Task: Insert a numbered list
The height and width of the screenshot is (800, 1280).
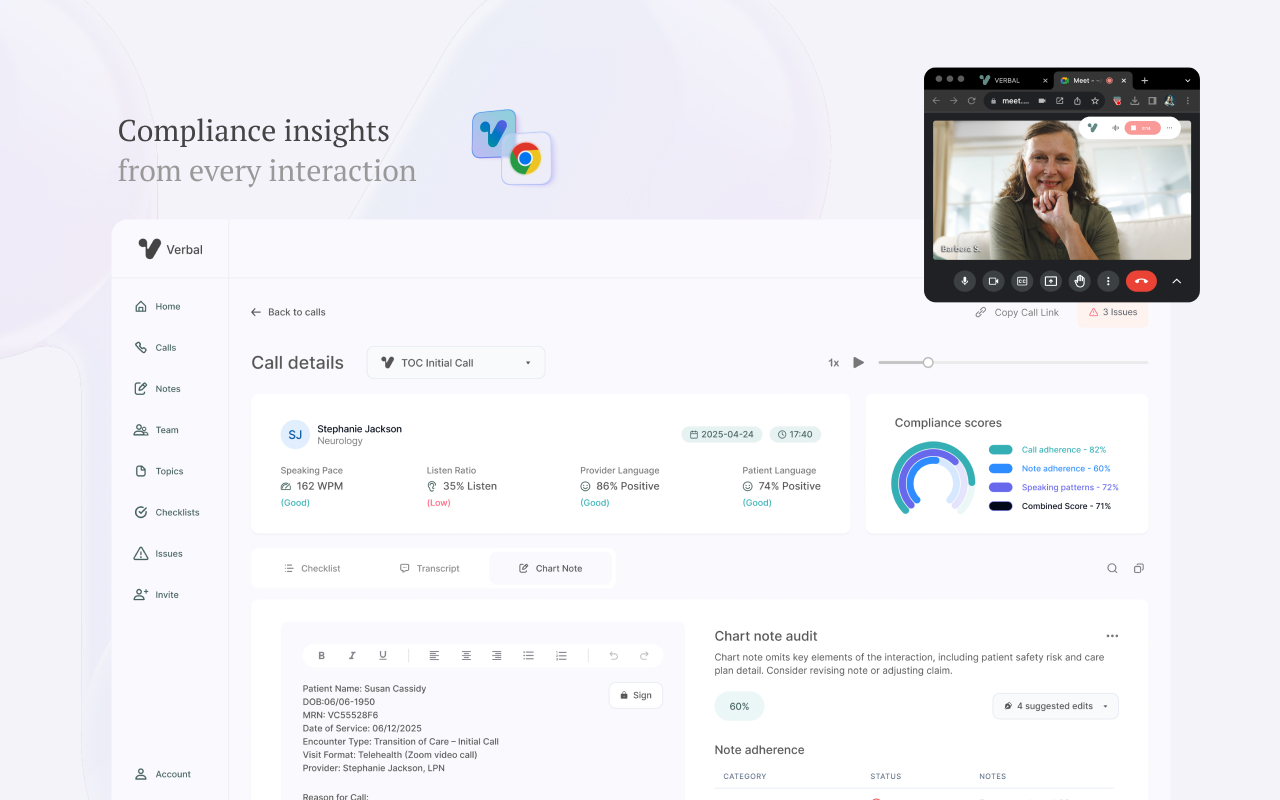Action: 561,656
